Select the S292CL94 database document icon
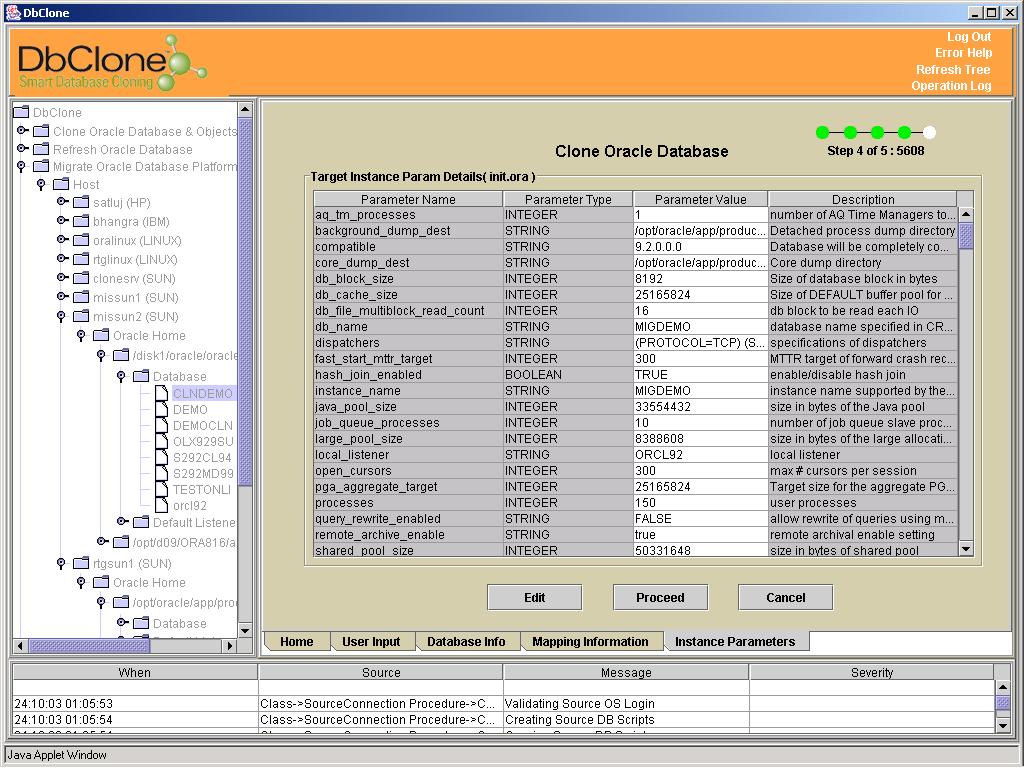1024x768 pixels. coord(162,457)
